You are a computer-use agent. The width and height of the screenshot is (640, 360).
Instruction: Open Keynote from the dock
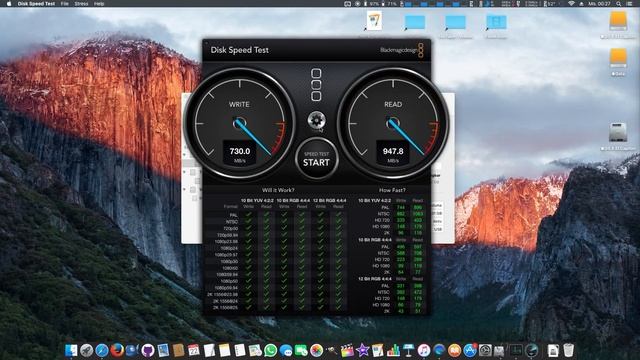(409, 350)
